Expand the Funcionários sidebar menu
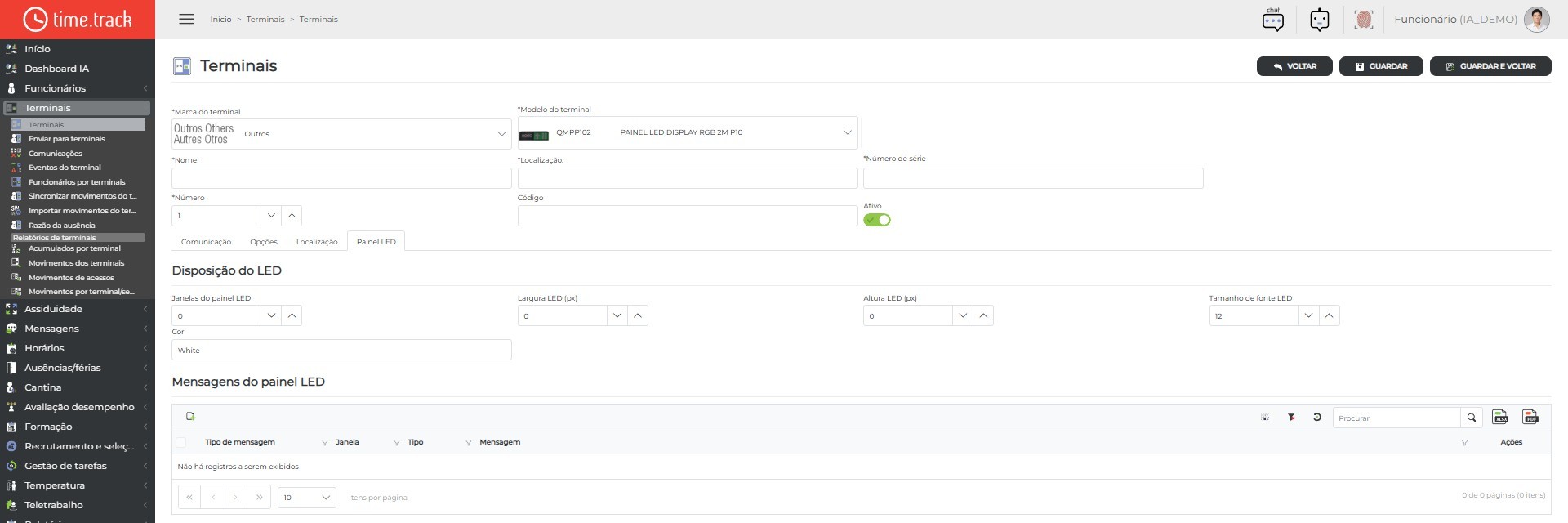 click(78, 88)
